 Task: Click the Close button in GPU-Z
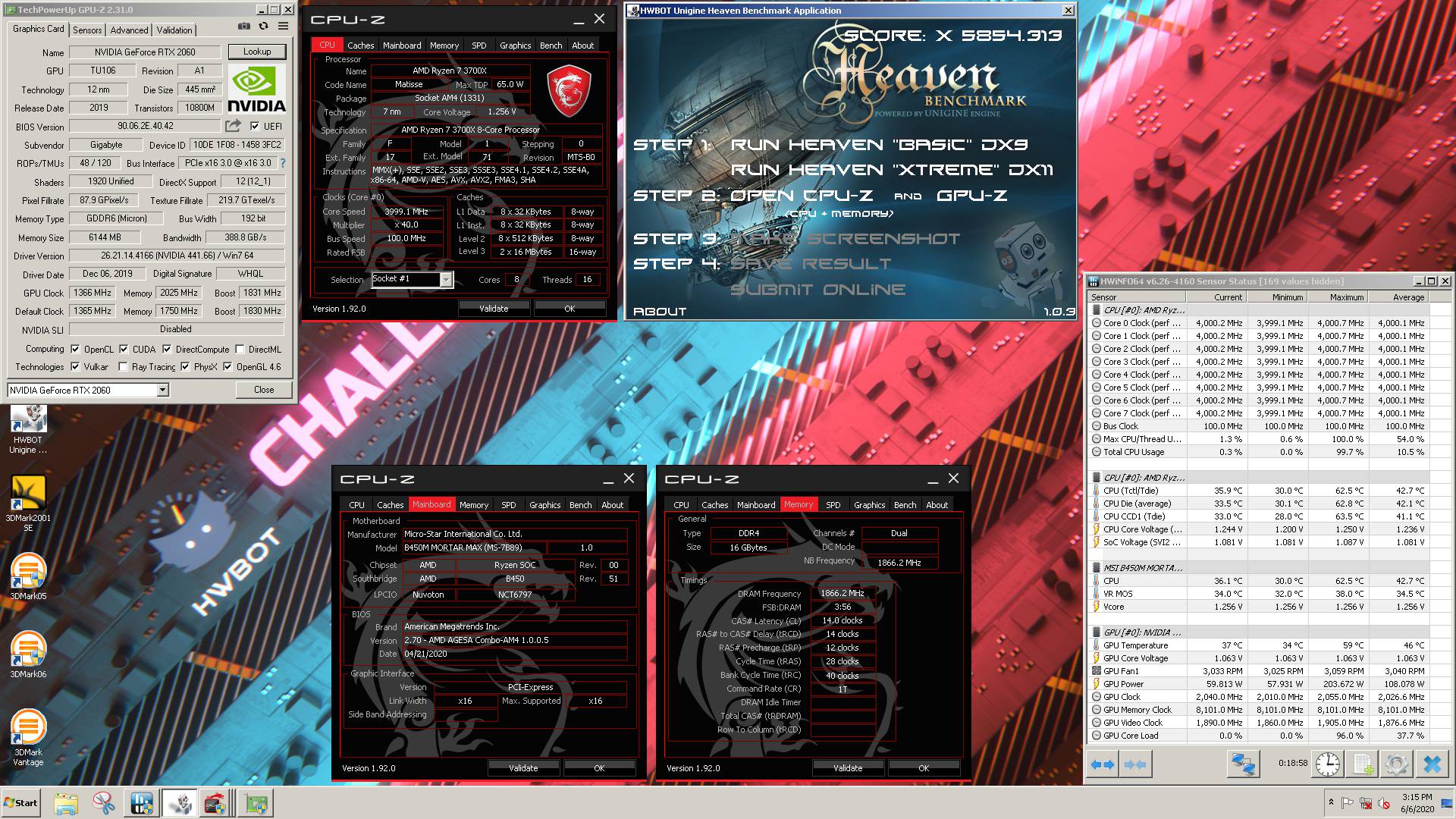coord(264,390)
